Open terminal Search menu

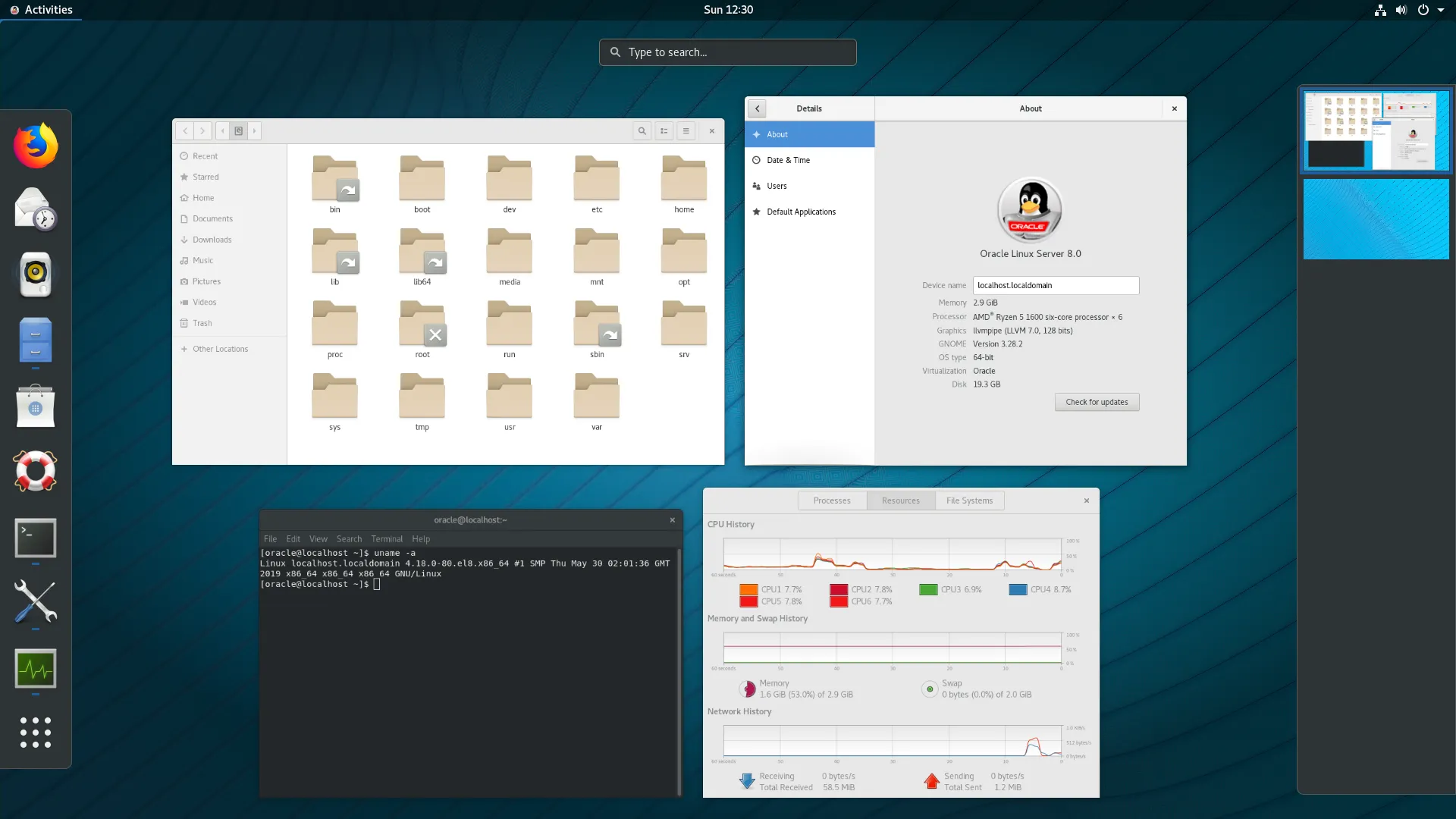pos(350,539)
